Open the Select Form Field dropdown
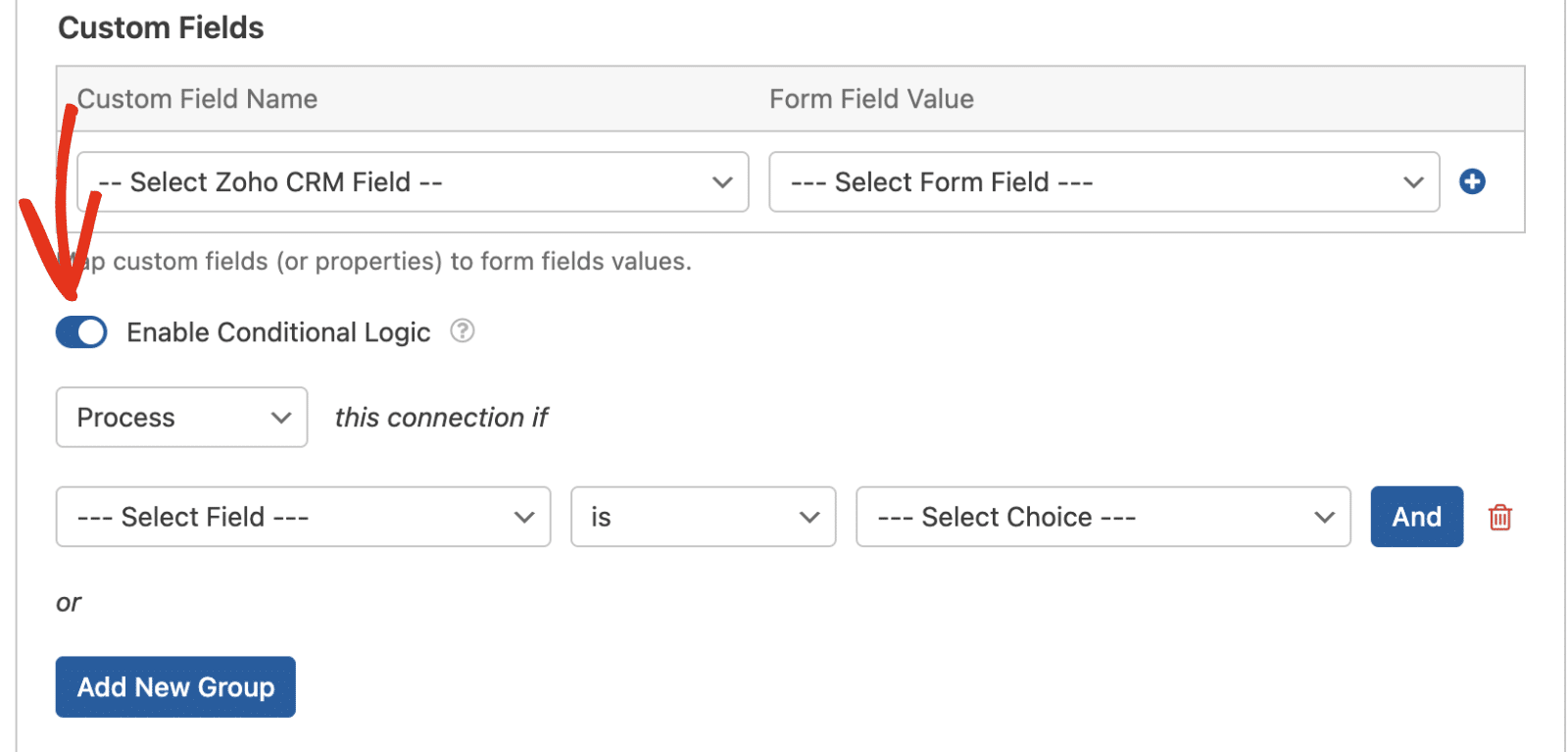Image resolution: width=1568 pixels, height=752 pixels. pos(1104,181)
